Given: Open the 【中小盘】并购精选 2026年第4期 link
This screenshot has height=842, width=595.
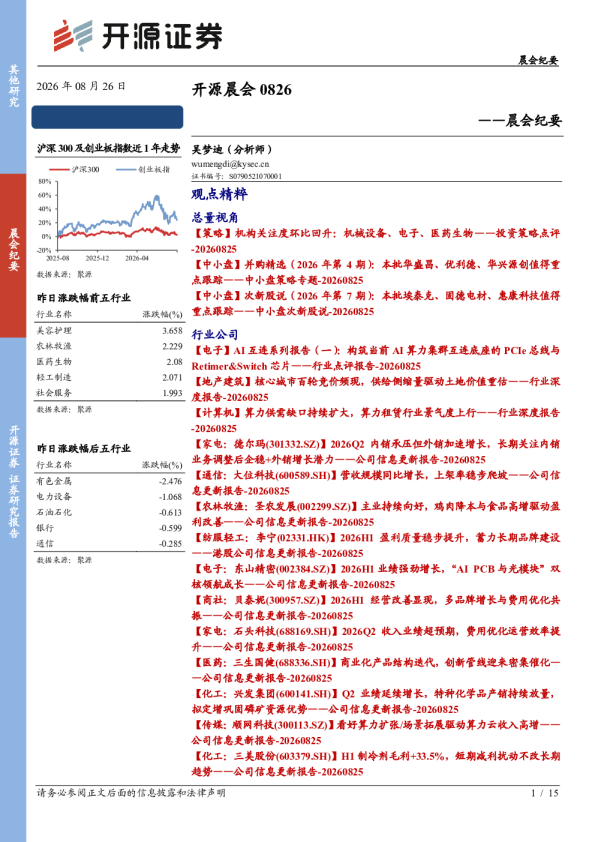Looking at the screenshot, I should pyautogui.click(x=376, y=272).
